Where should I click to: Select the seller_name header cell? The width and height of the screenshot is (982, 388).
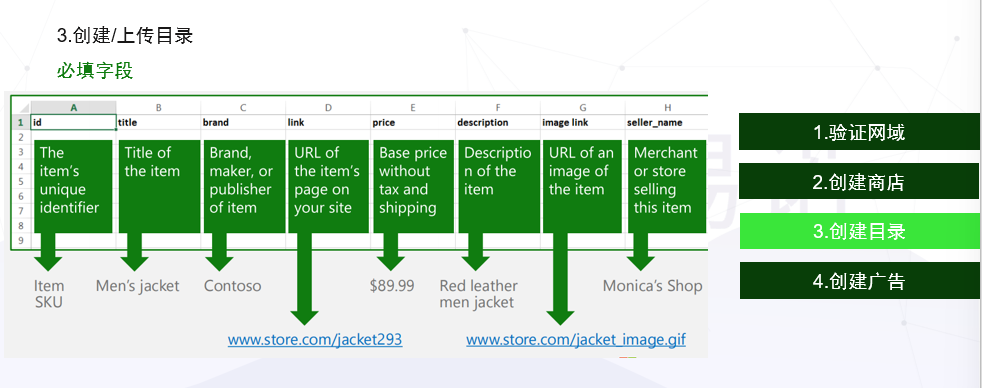point(666,123)
